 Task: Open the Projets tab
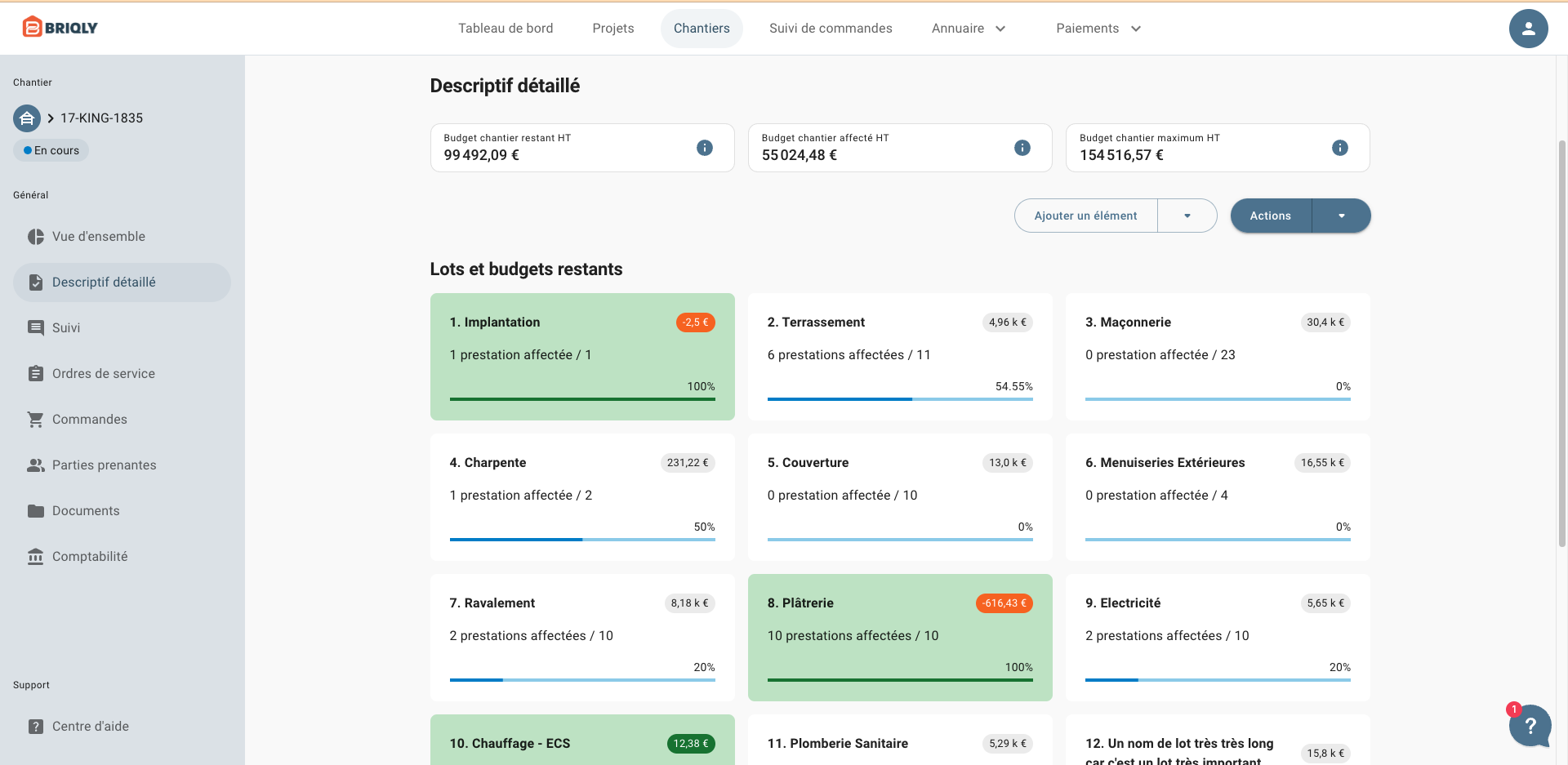(x=613, y=29)
